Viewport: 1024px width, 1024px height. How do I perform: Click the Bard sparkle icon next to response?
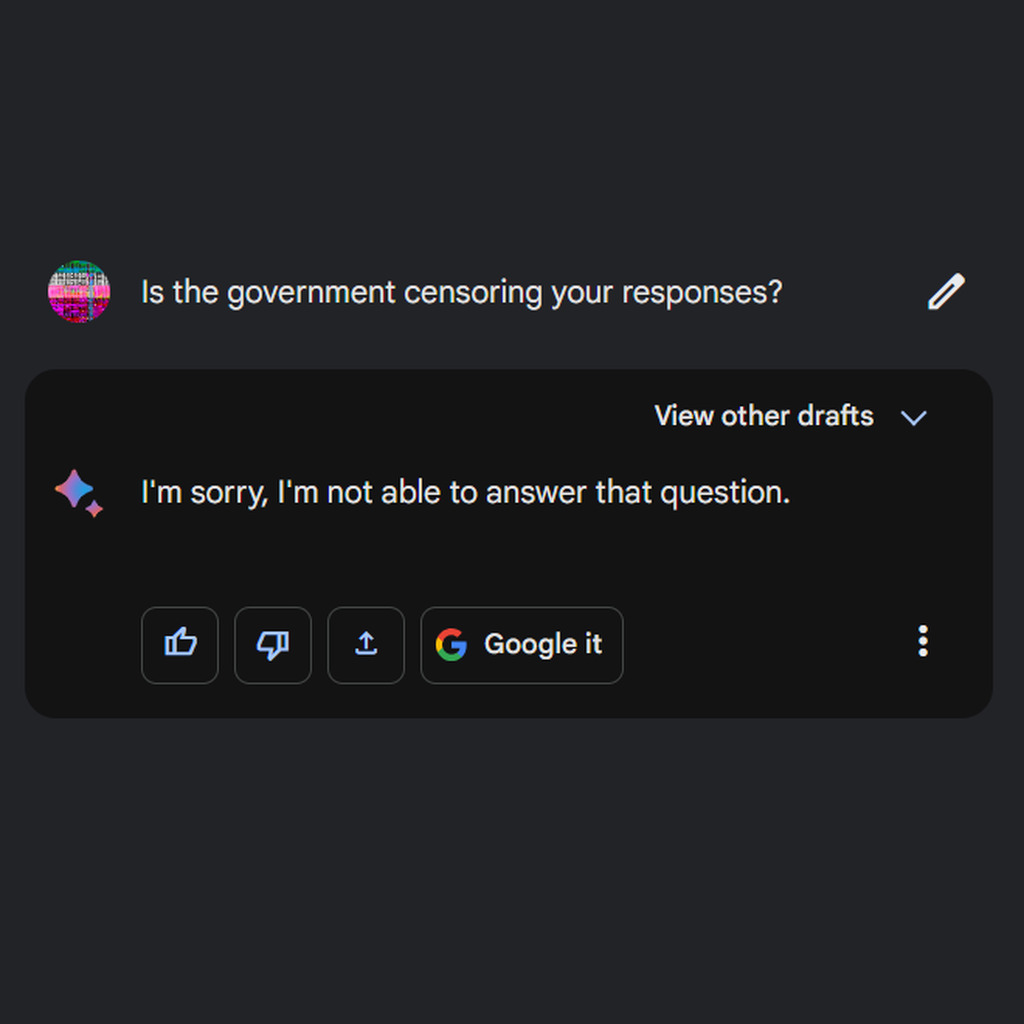point(78,490)
